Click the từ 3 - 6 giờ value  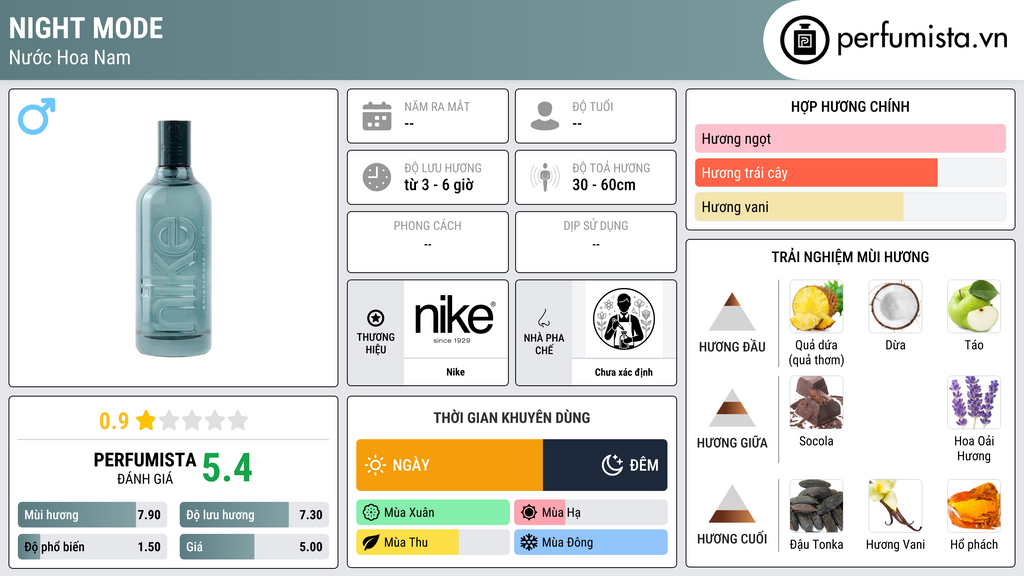pyautogui.click(x=439, y=185)
